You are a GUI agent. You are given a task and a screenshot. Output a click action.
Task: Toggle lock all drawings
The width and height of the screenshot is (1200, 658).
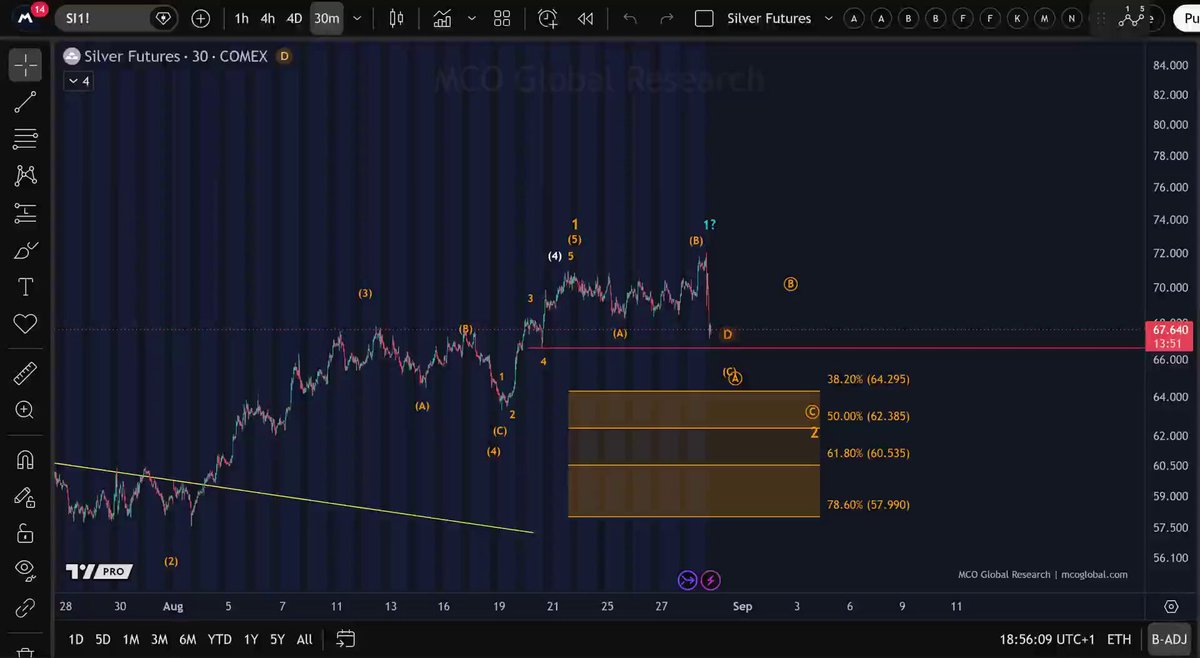[25, 534]
